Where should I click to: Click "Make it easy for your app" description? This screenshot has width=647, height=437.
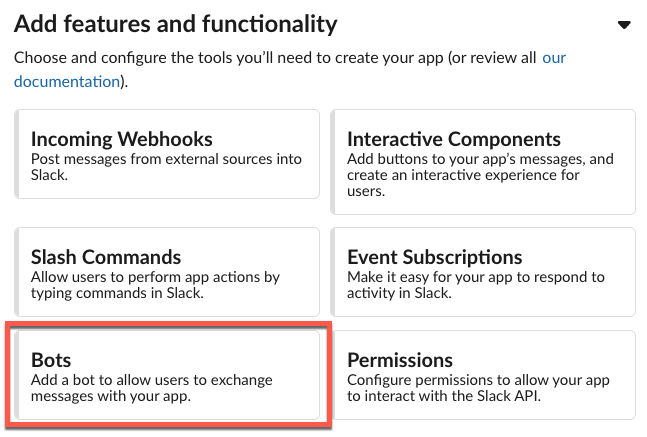pos(476,277)
